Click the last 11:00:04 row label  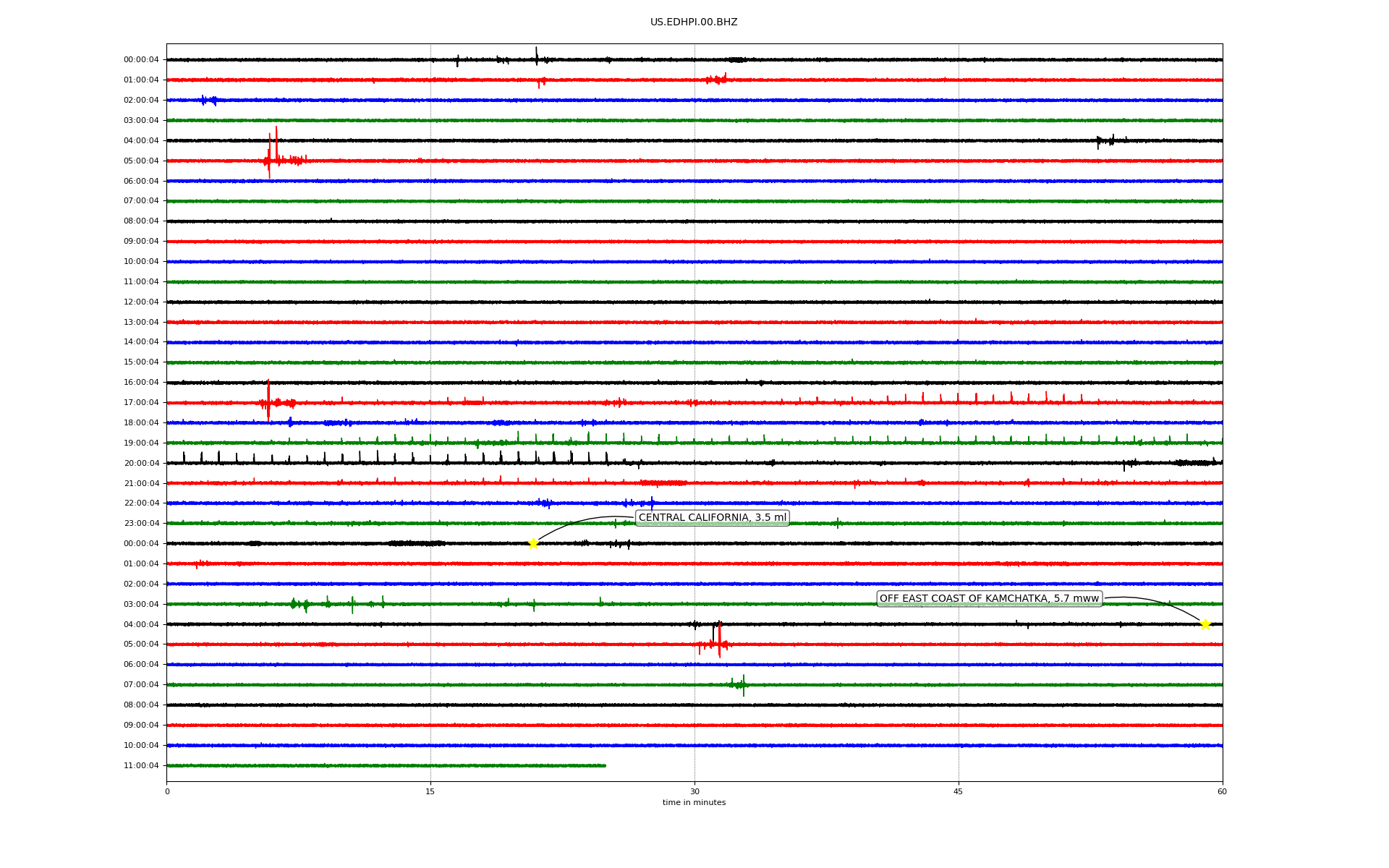click(141, 765)
